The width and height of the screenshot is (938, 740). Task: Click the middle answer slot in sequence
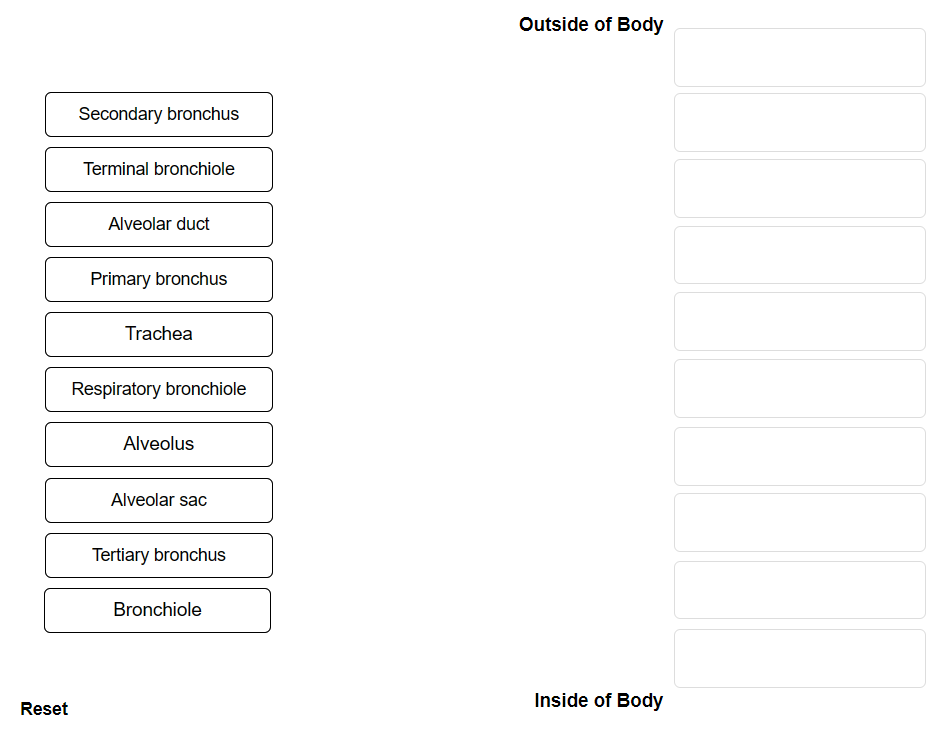(799, 321)
